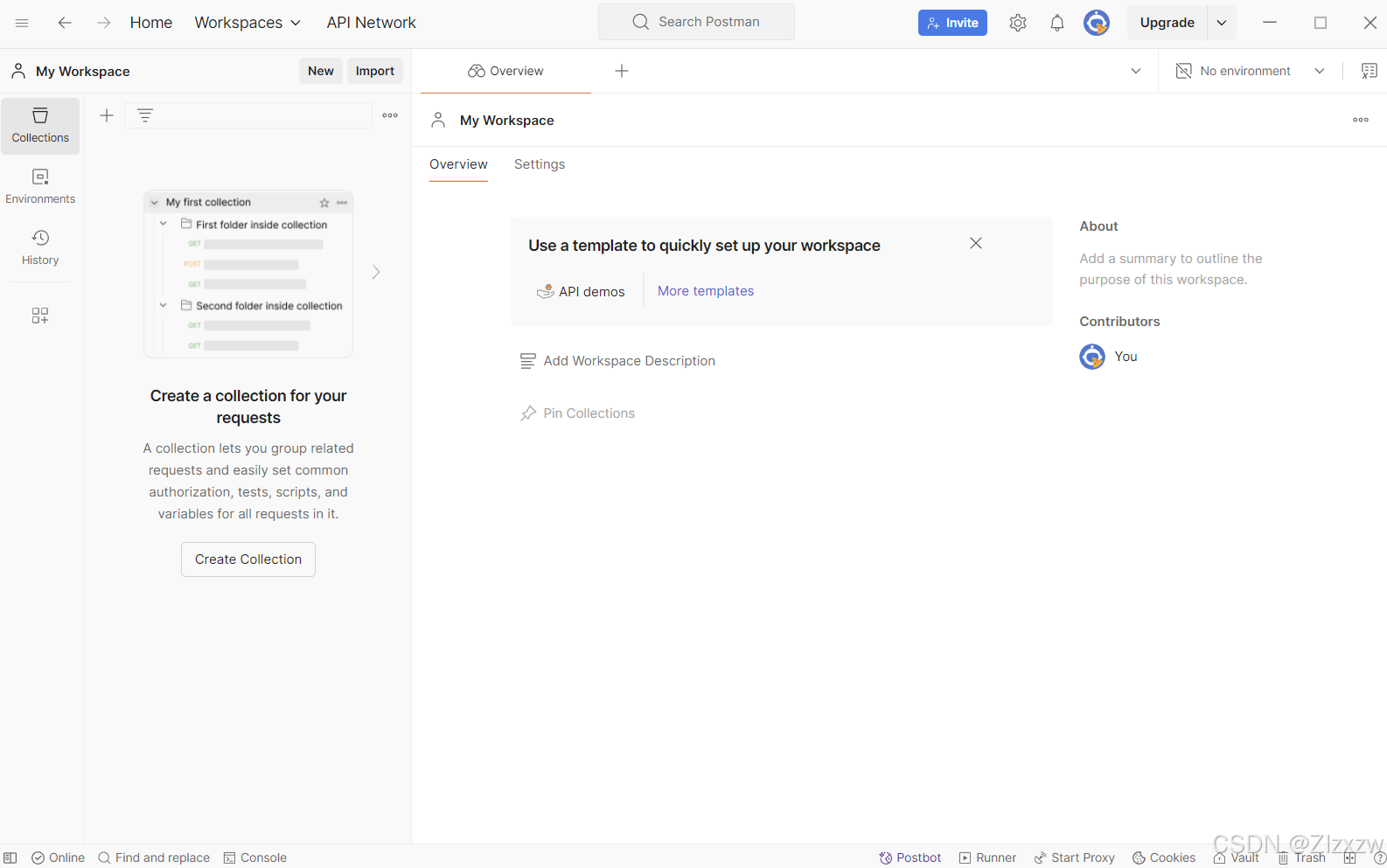
Task: Open Postbot from the status bar
Action: 910,858
